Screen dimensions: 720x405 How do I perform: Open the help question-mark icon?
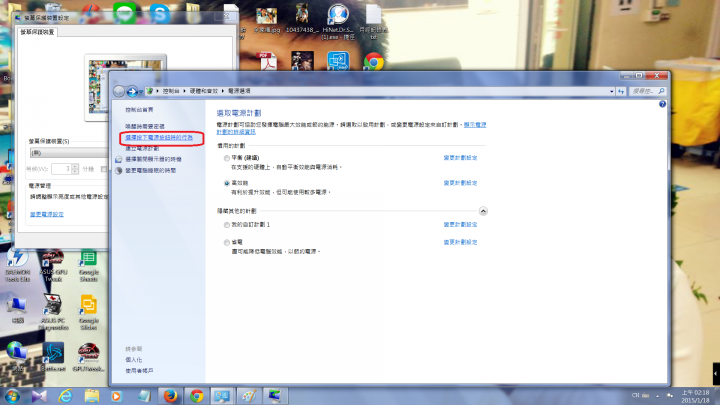[x=662, y=104]
